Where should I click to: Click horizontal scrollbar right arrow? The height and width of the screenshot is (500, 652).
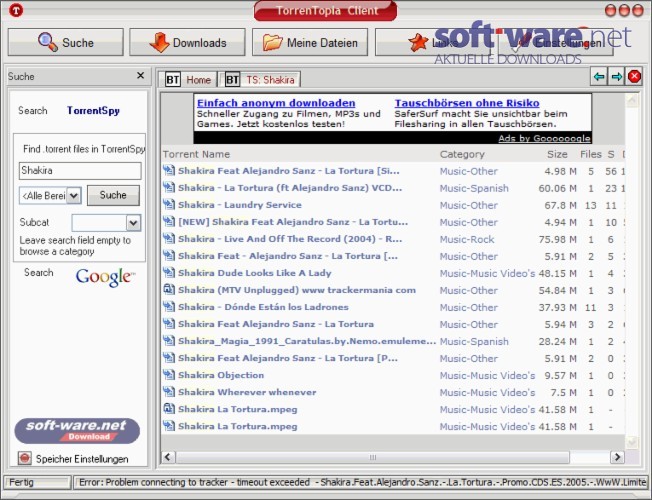pyautogui.click(x=617, y=457)
